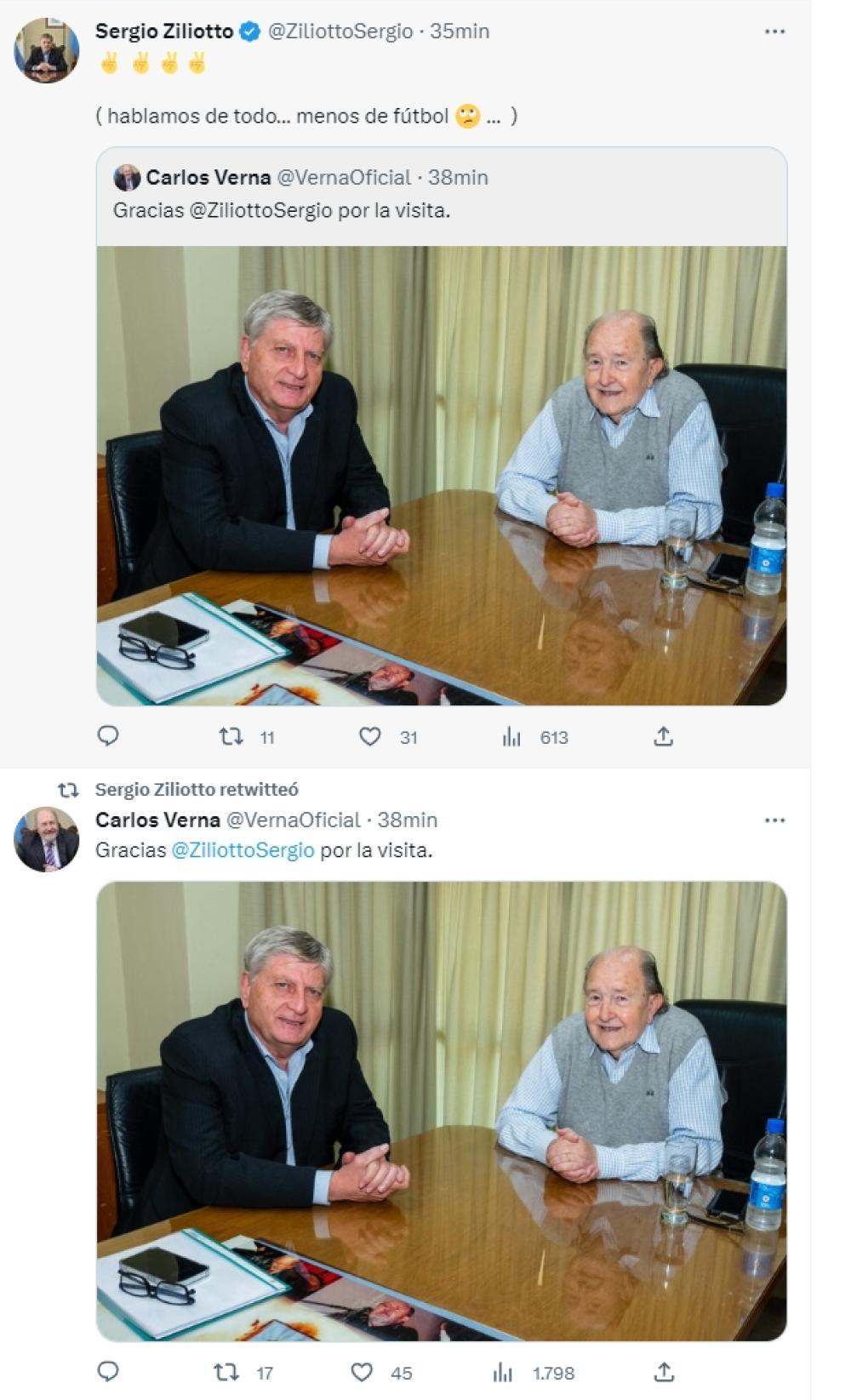851x1400 pixels.
Task: Open the quoted Carlos Verna tweet text
Action: 282,210
